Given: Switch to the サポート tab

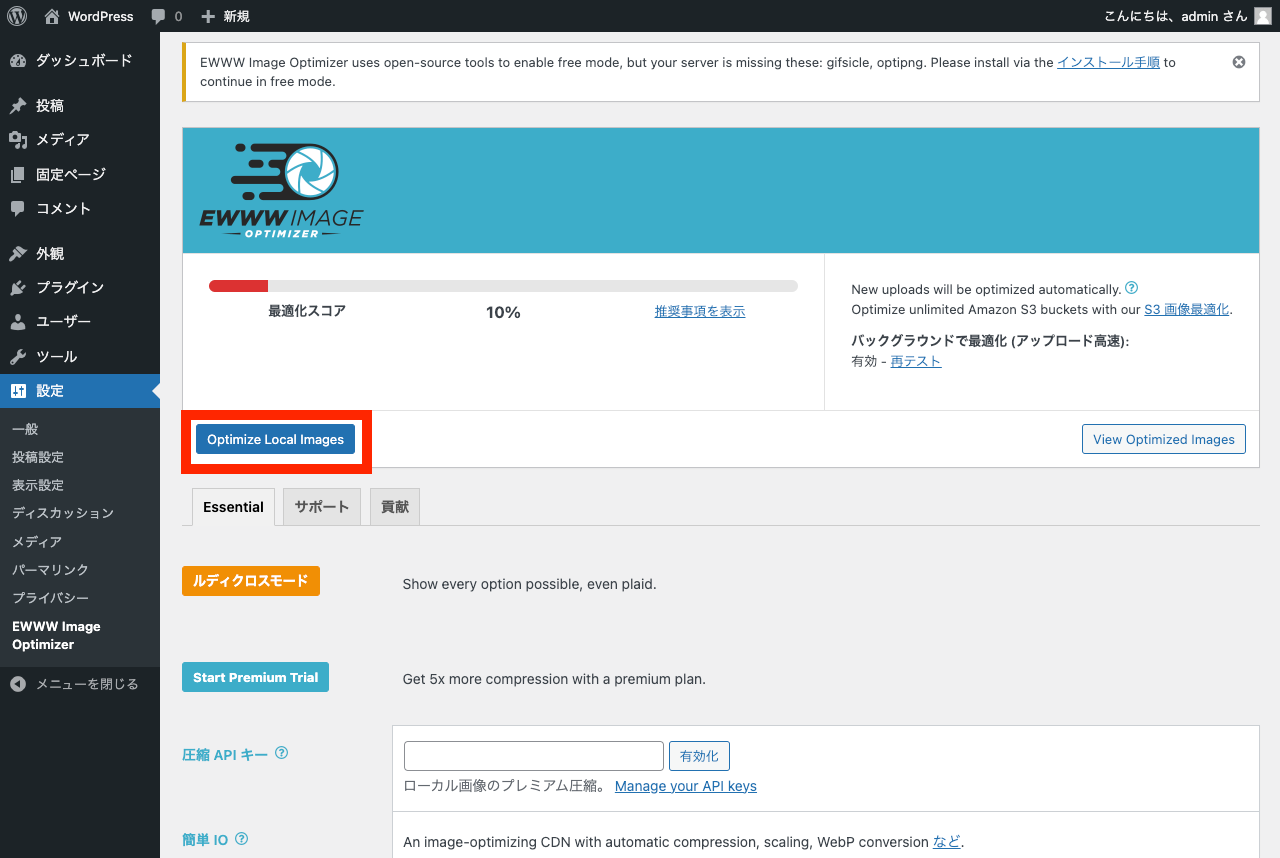Looking at the screenshot, I should (322, 507).
